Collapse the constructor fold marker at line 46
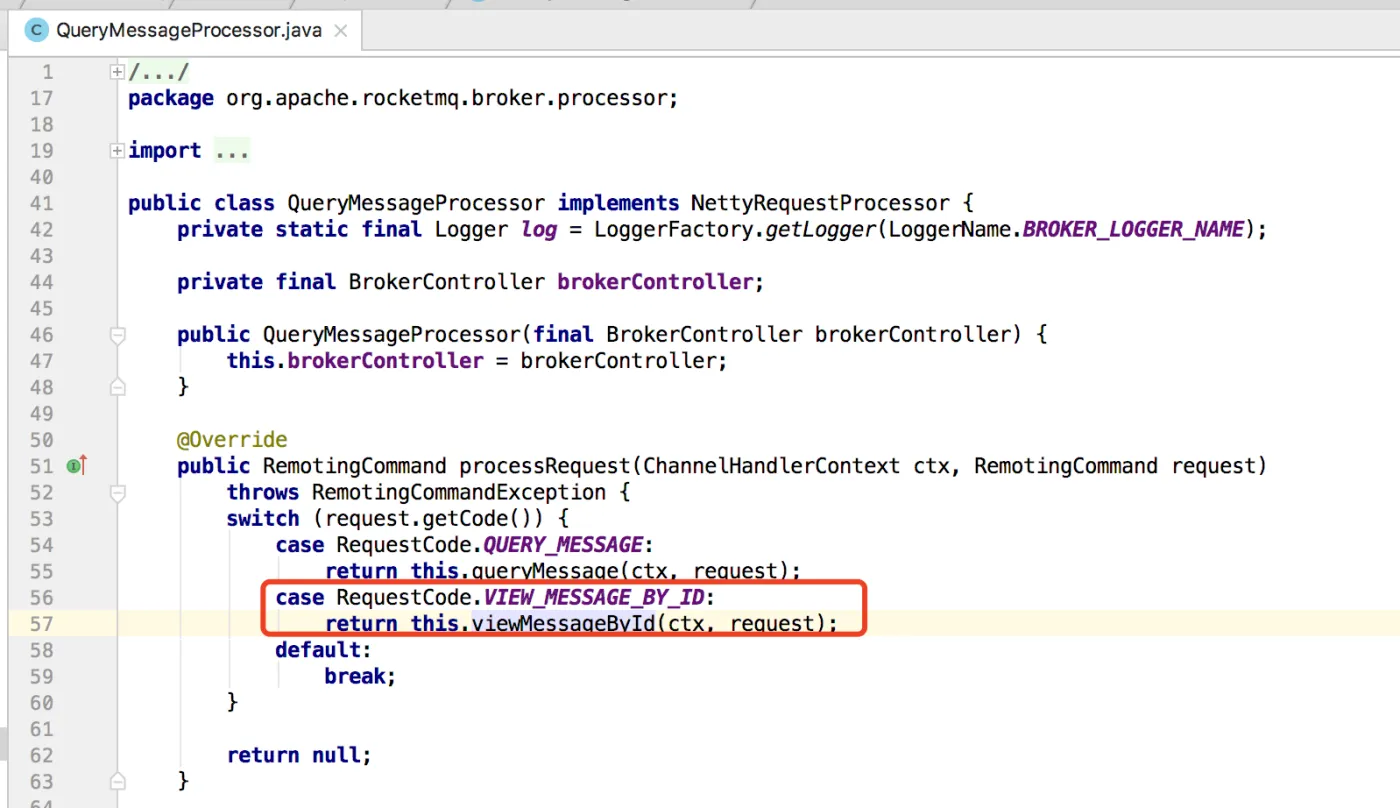 click(118, 334)
